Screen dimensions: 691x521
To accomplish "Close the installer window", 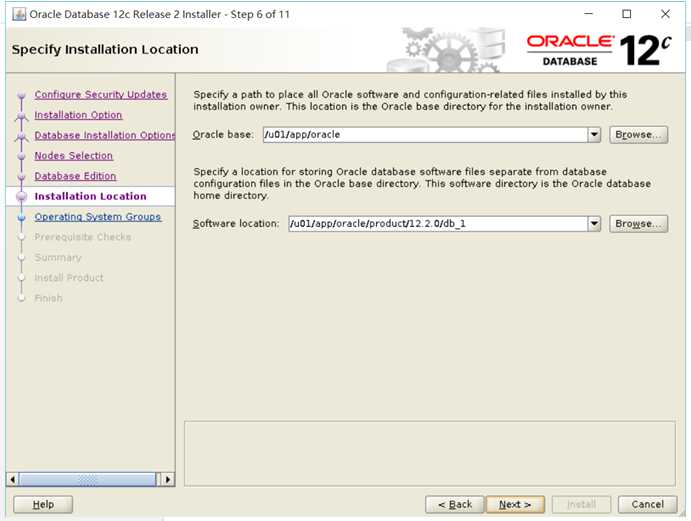I will tap(665, 14).
